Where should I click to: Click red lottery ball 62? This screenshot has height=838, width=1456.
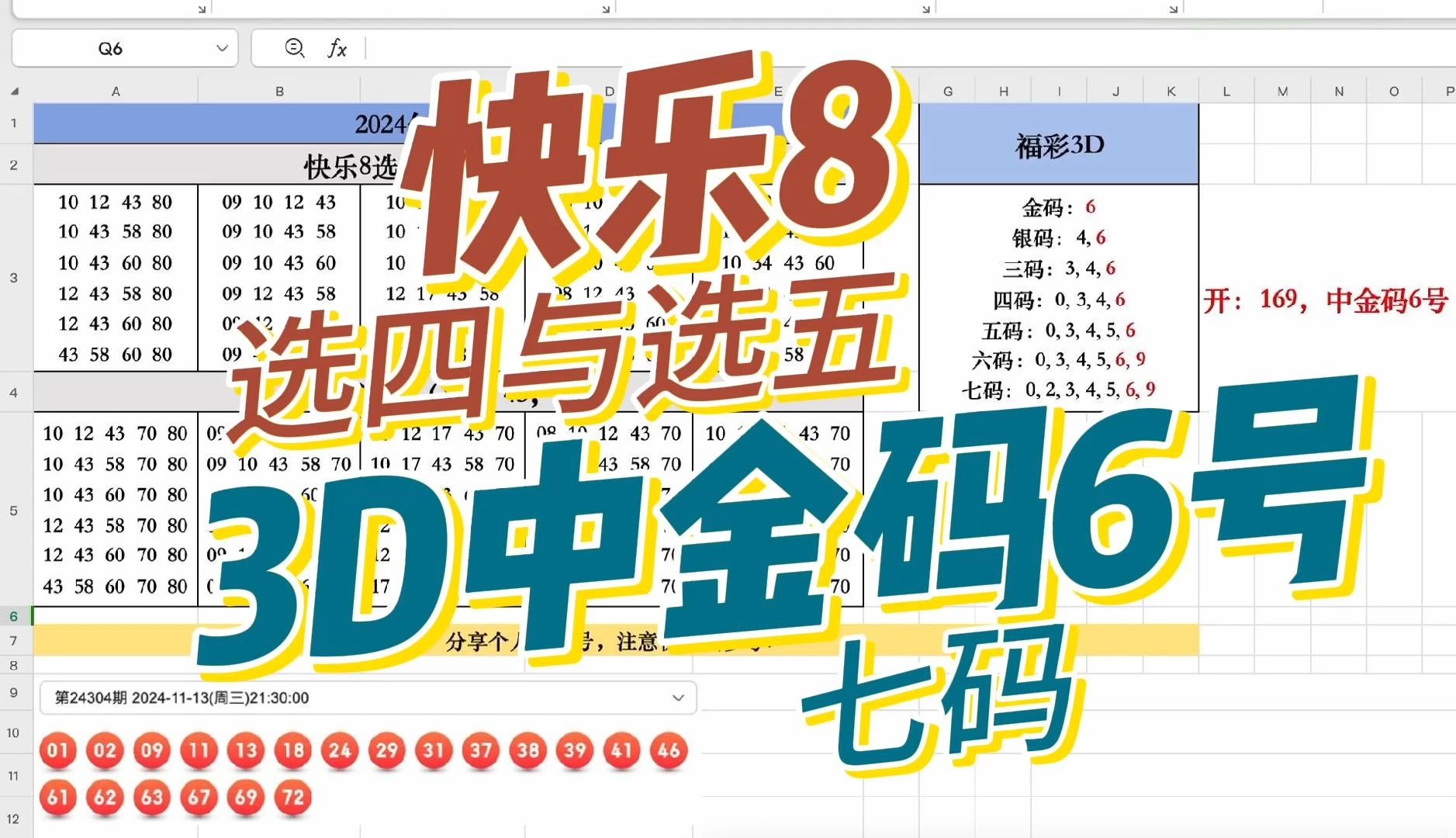click(x=105, y=798)
